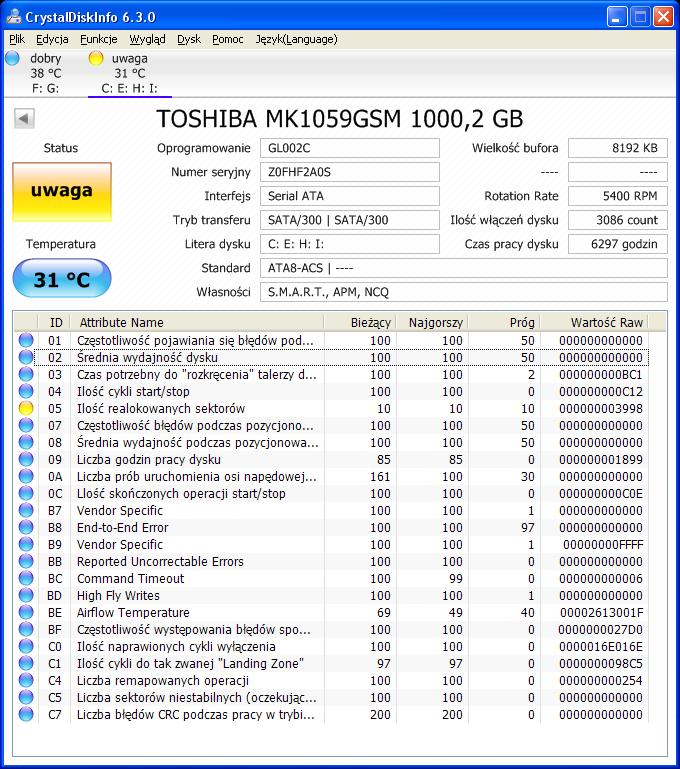Click the blue status icon of attribute 0C
This screenshot has height=769, width=680.
tap(25, 493)
